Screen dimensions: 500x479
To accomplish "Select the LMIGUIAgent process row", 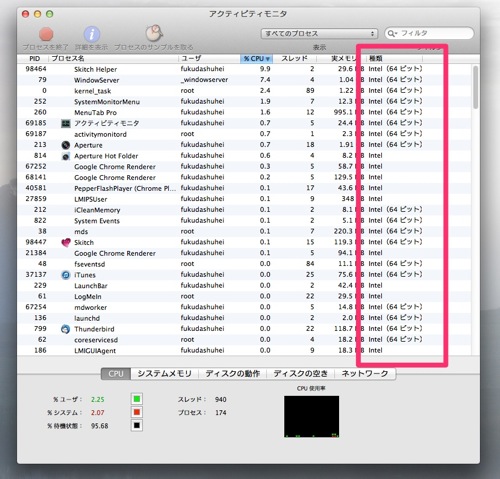I will (244, 350).
